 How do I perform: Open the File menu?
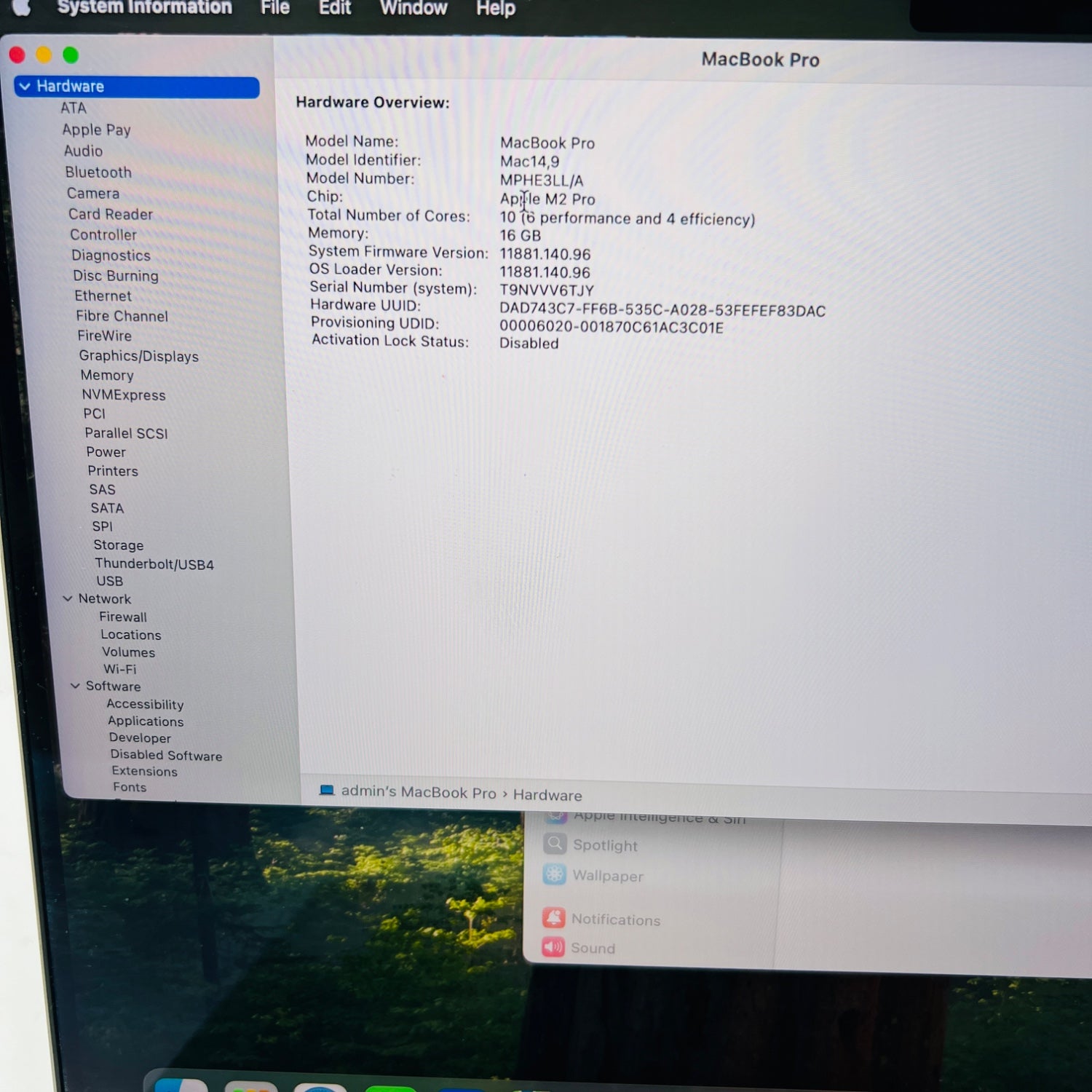(275, 8)
